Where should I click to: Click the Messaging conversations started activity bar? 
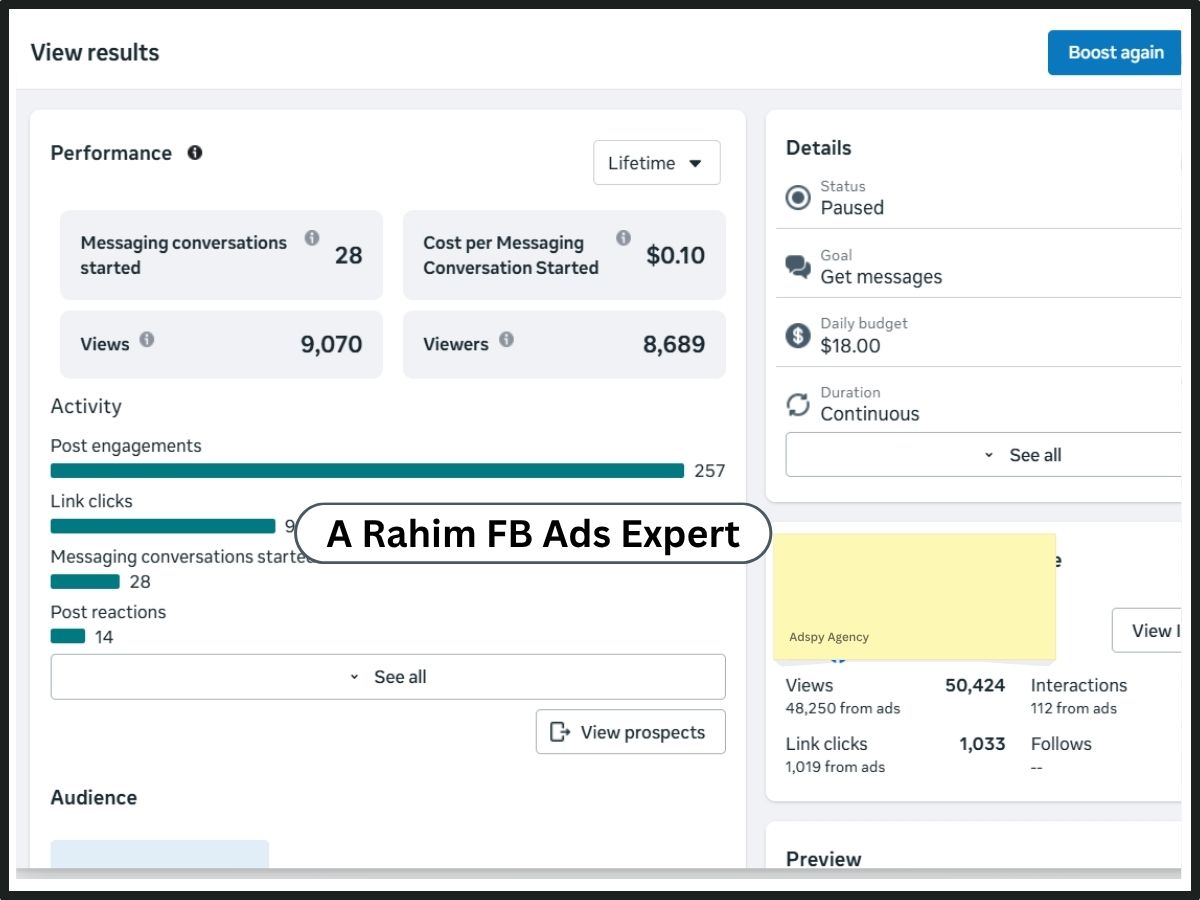point(85,581)
